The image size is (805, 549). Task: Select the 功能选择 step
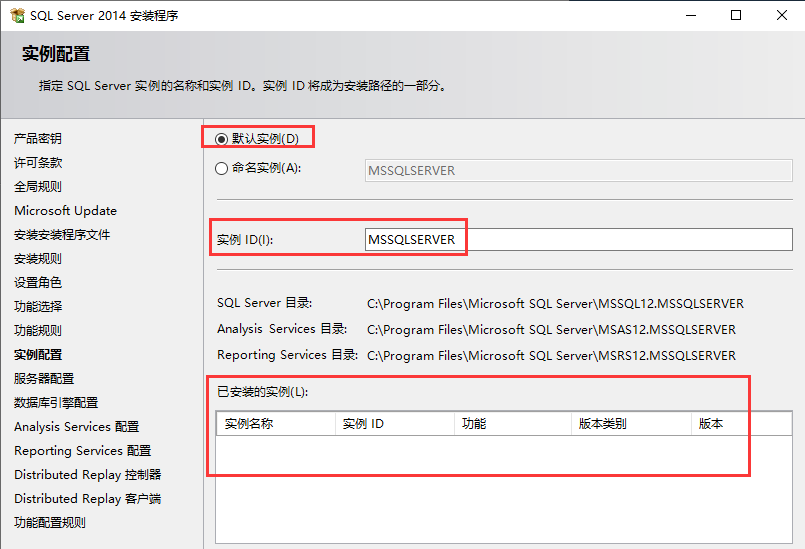(x=38, y=307)
